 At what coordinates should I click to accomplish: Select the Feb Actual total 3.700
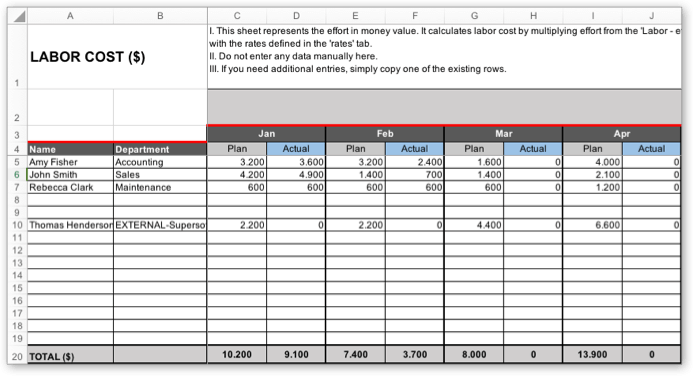[414, 354]
